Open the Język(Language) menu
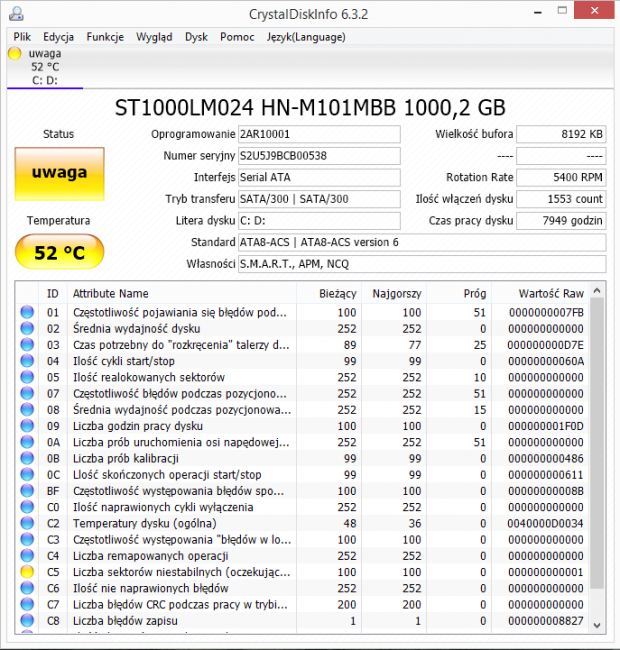The image size is (620, 650). 306,37
